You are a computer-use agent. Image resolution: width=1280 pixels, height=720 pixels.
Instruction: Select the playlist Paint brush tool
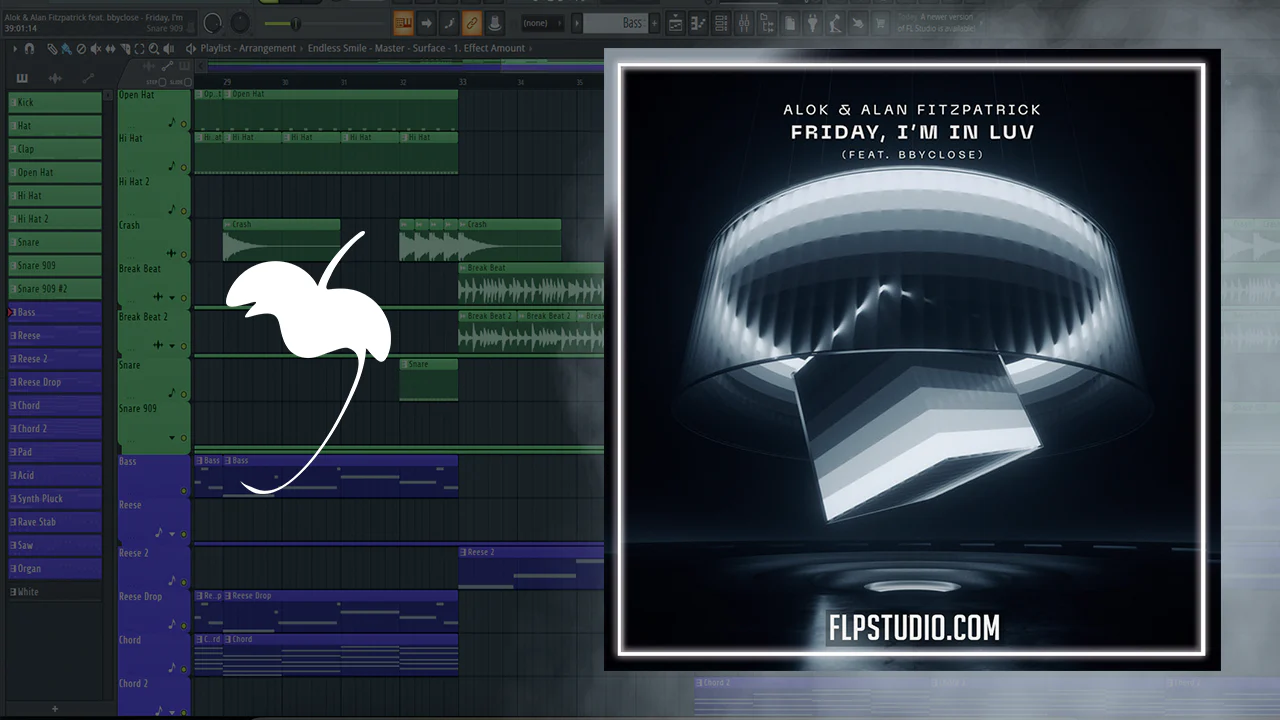pos(66,48)
